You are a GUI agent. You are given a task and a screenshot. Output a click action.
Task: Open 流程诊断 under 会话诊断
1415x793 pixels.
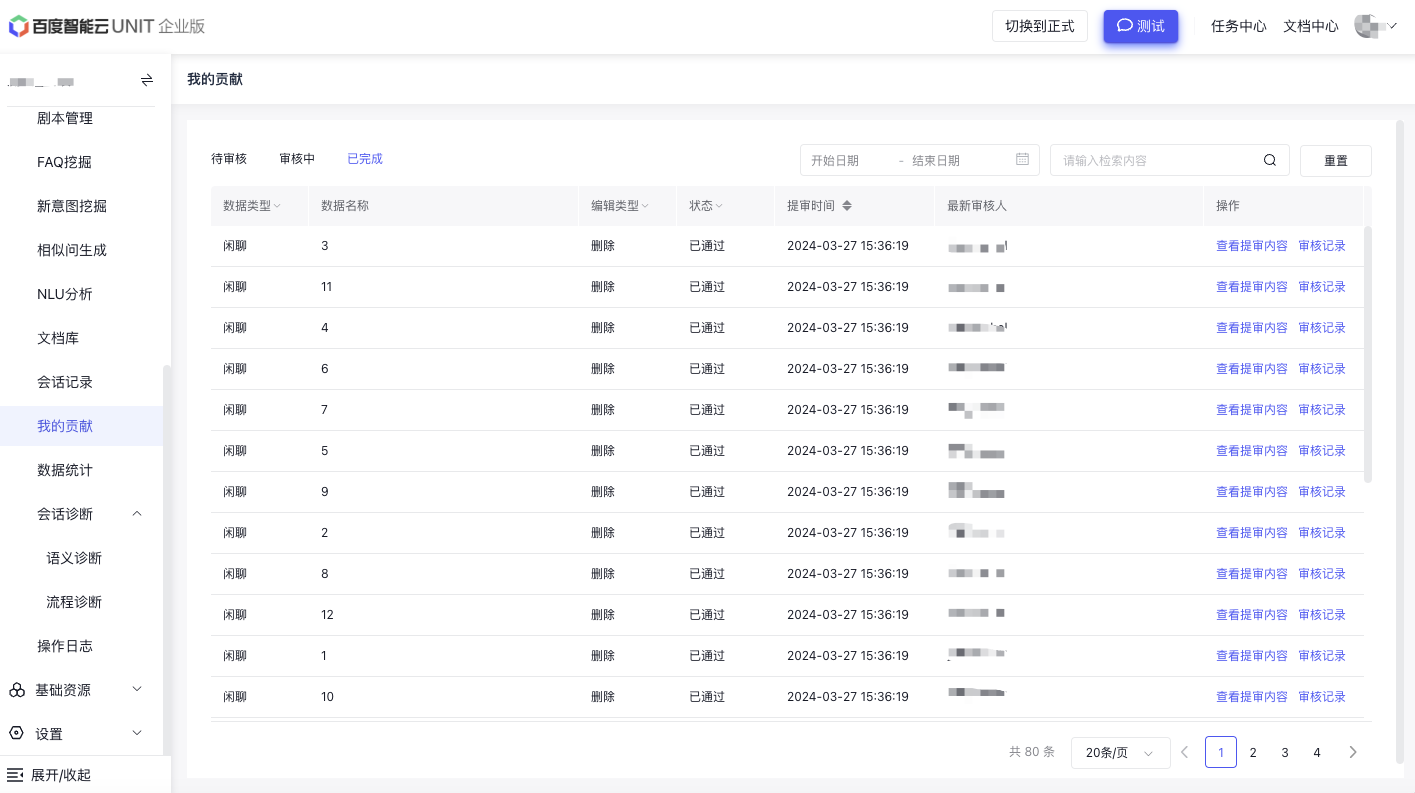74,602
